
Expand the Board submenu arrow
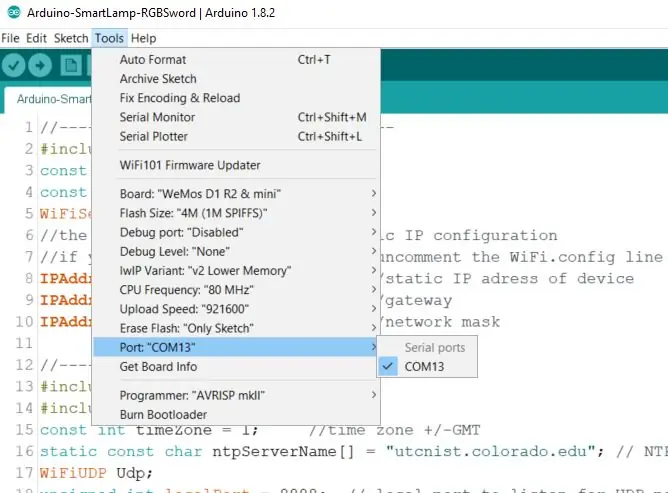click(374, 193)
